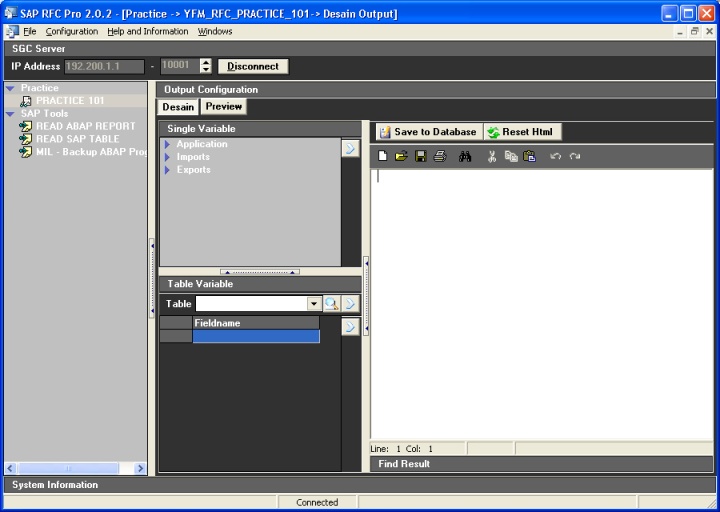Open the Table dropdown list
Image resolution: width=720 pixels, height=512 pixels.
click(x=314, y=303)
